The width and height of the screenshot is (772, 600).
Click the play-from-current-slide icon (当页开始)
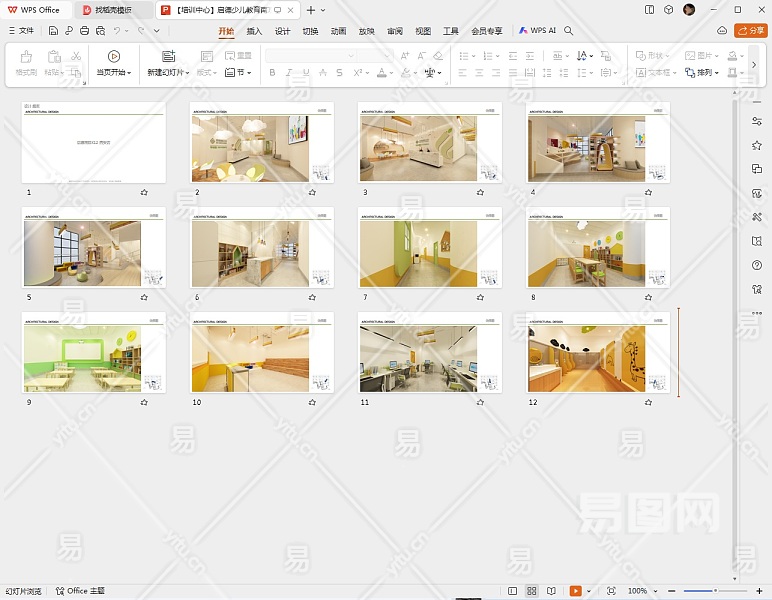click(113, 57)
